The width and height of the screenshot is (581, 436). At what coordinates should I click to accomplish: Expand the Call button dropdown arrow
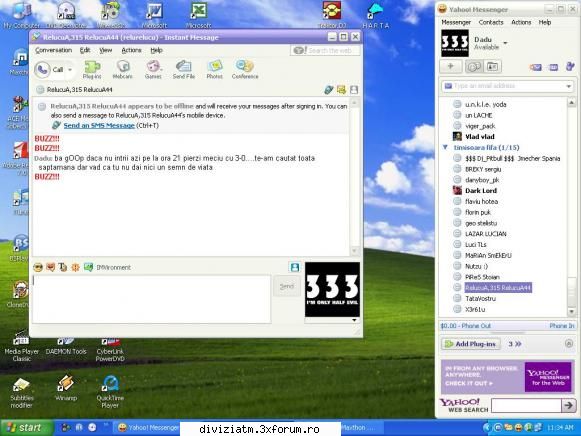pos(70,70)
